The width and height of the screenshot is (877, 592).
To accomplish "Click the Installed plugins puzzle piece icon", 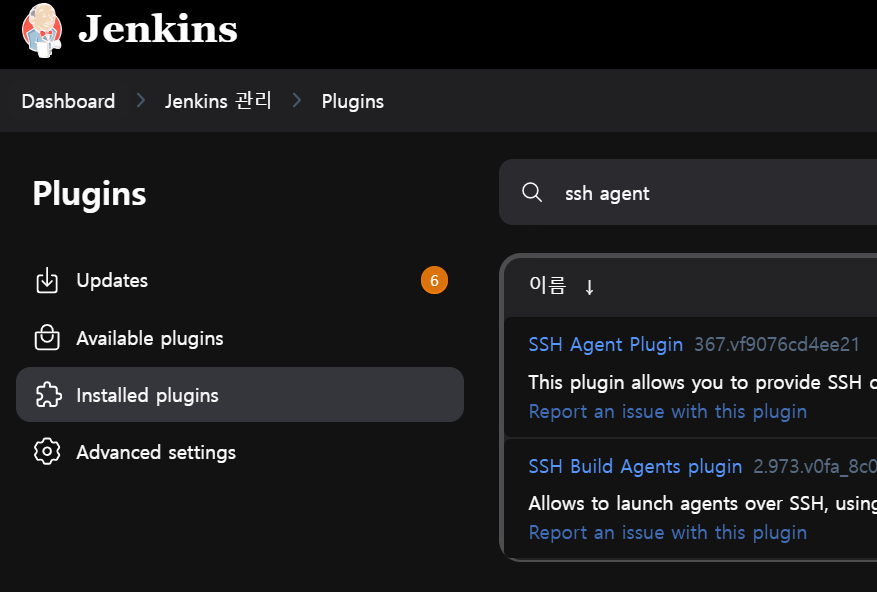I will pyautogui.click(x=48, y=395).
